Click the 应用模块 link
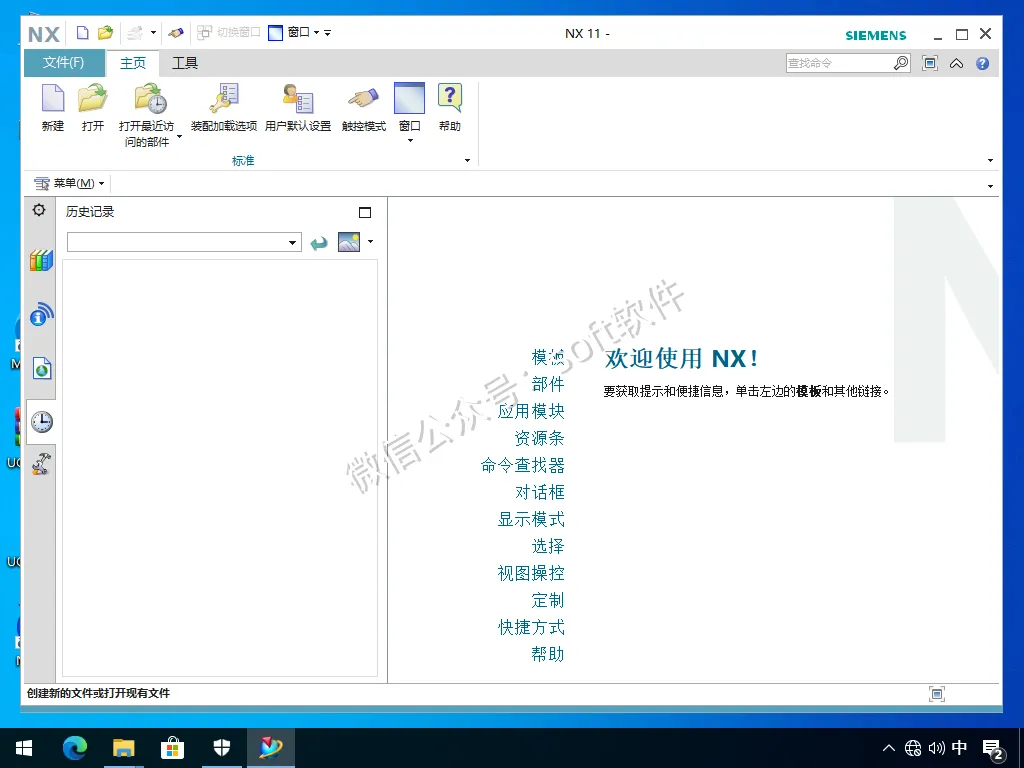The image size is (1024, 768). tap(531, 411)
